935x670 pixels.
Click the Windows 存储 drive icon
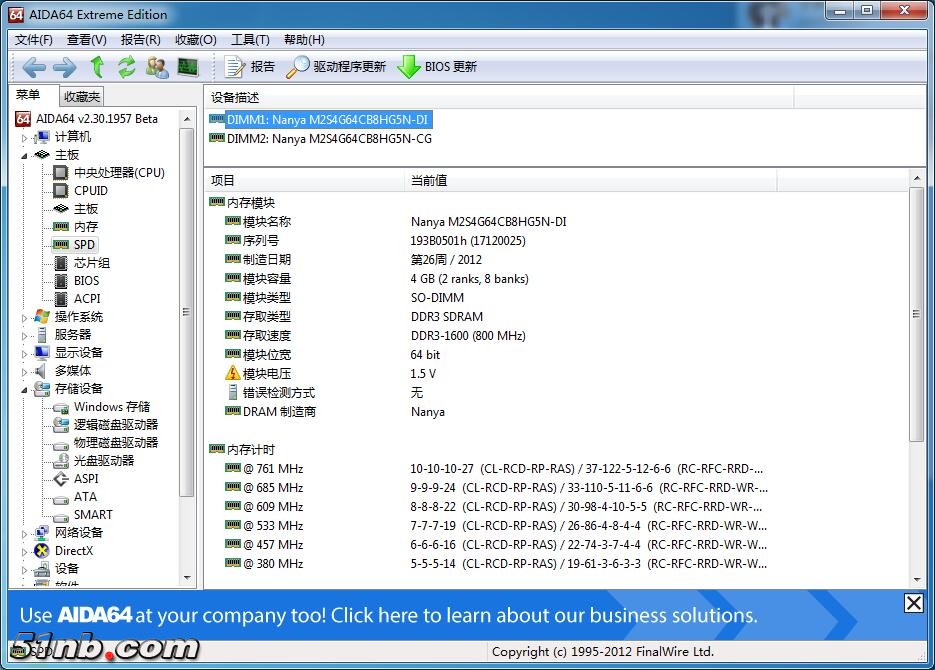coord(61,408)
